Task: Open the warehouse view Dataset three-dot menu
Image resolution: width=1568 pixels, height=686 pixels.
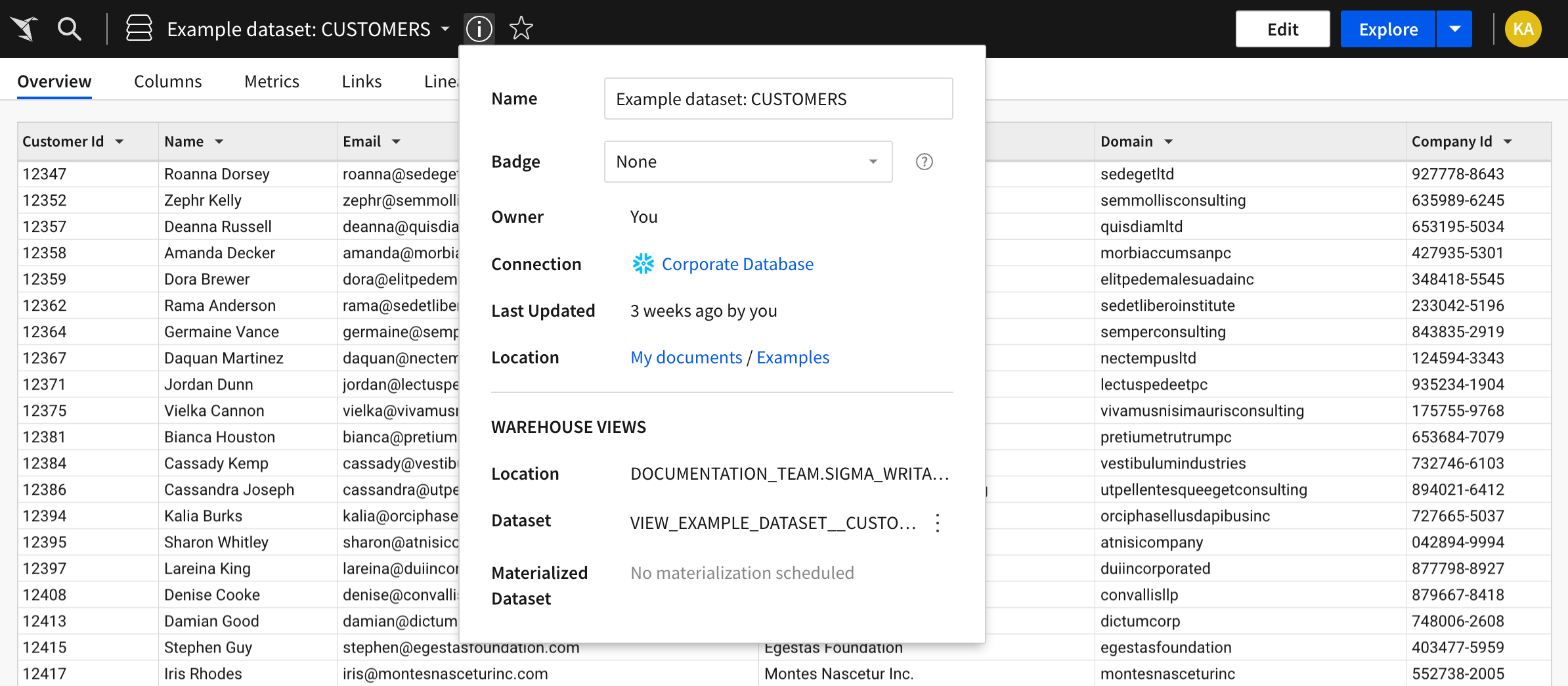Action: [938, 523]
